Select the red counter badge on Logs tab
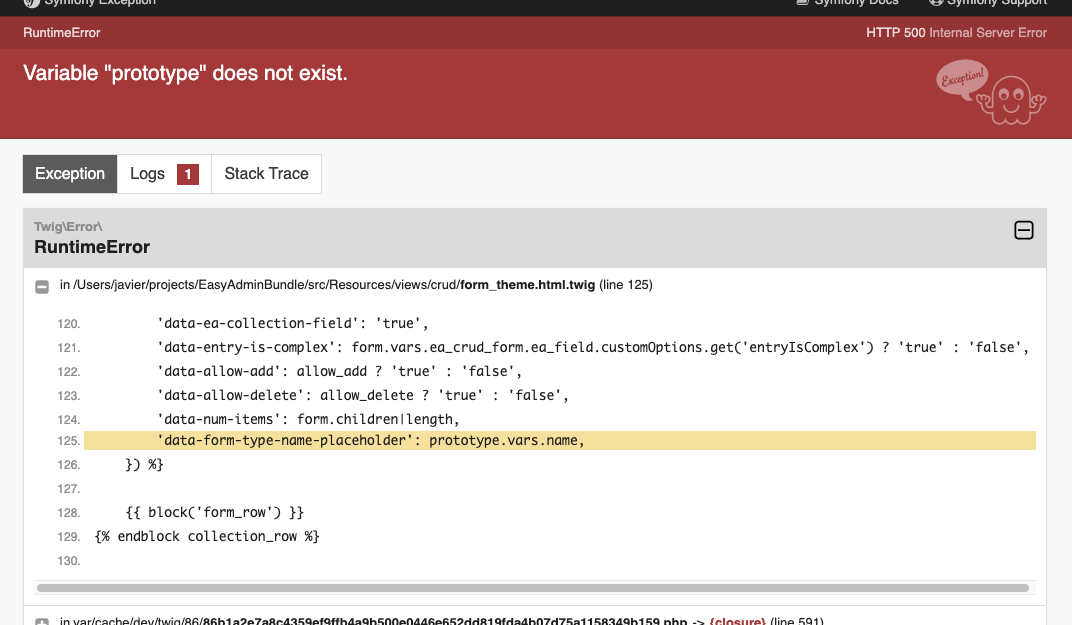This screenshot has height=625, width=1072. click(188, 173)
